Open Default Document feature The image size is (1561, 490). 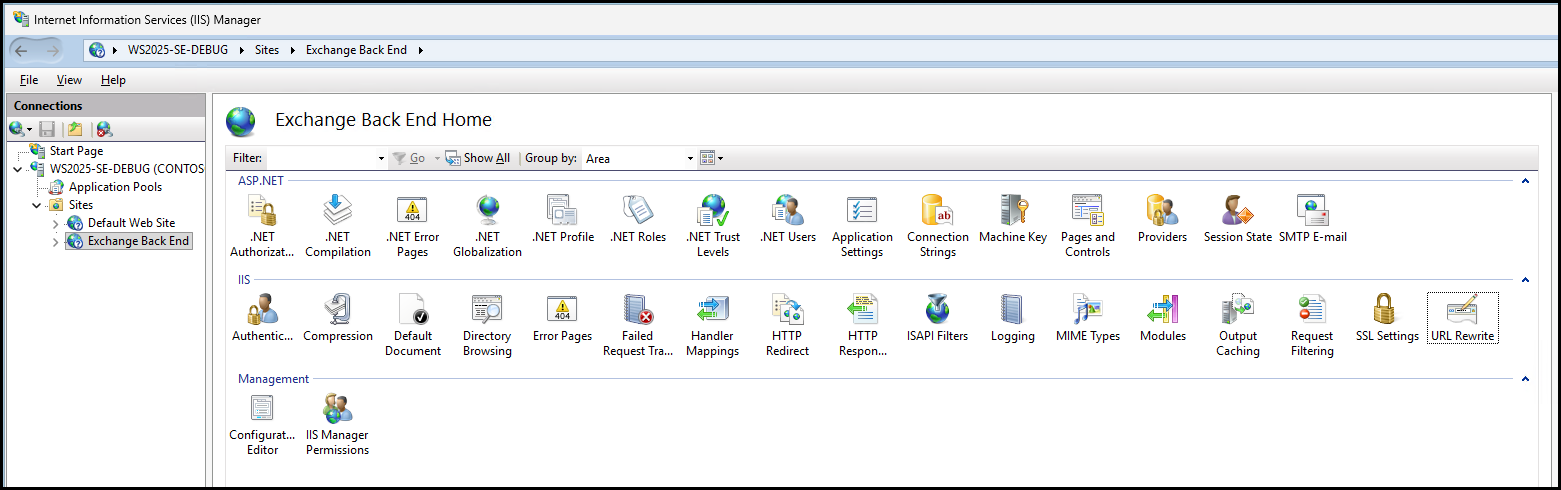pos(412,325)
